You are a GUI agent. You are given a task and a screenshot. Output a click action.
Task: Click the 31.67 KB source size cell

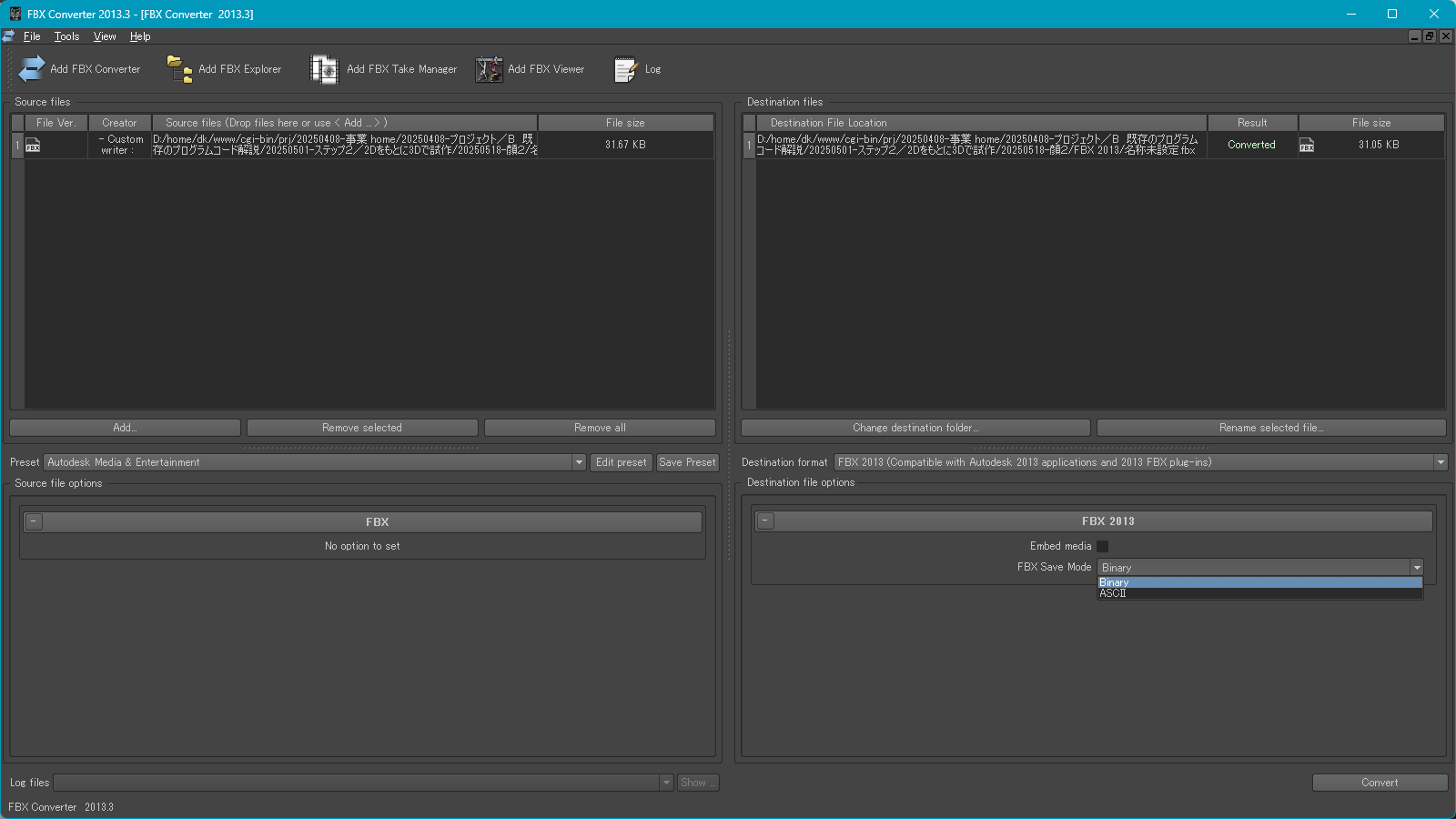click(x=625, y=145)
